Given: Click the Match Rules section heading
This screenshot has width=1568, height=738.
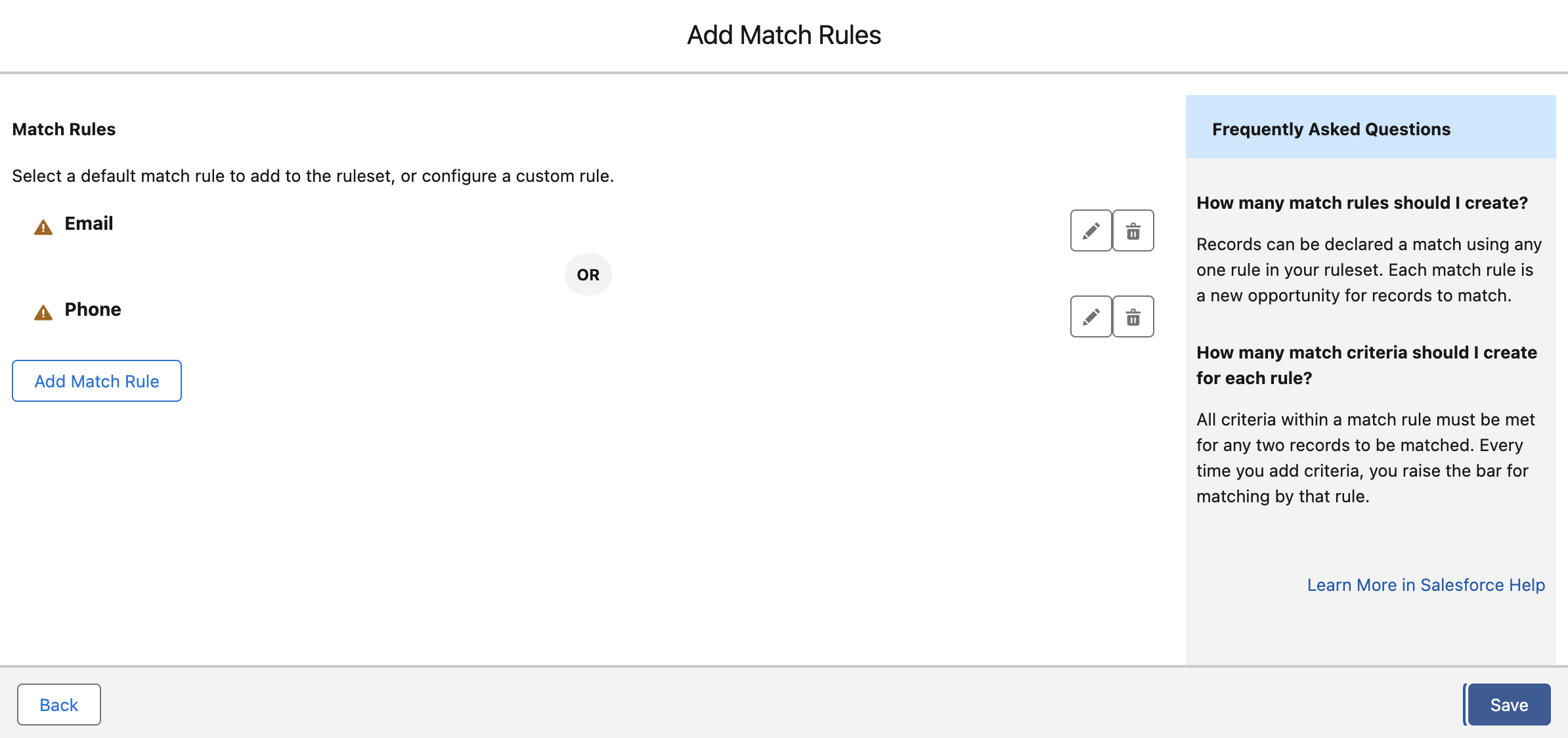Looking at the screenshot, I should click(64, 129).
